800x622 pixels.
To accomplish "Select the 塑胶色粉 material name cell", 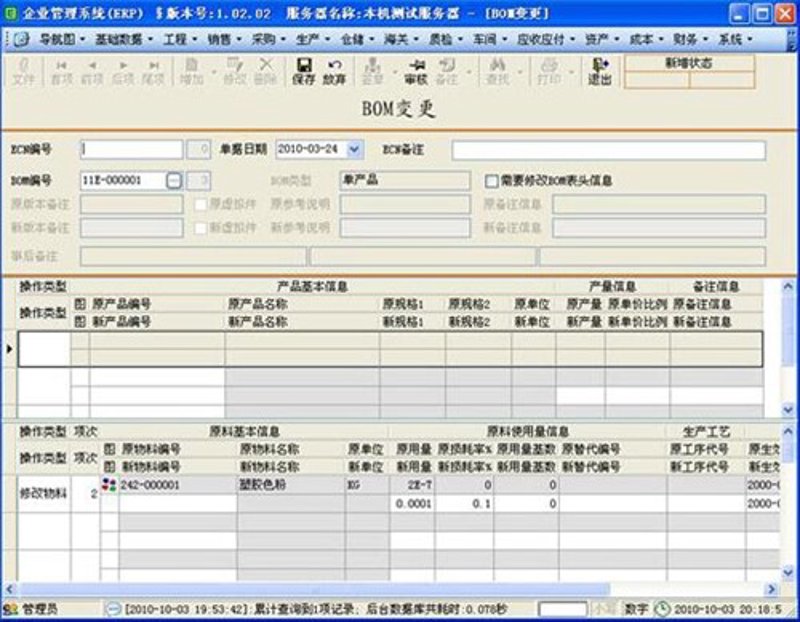I will (x=291, y=485).
